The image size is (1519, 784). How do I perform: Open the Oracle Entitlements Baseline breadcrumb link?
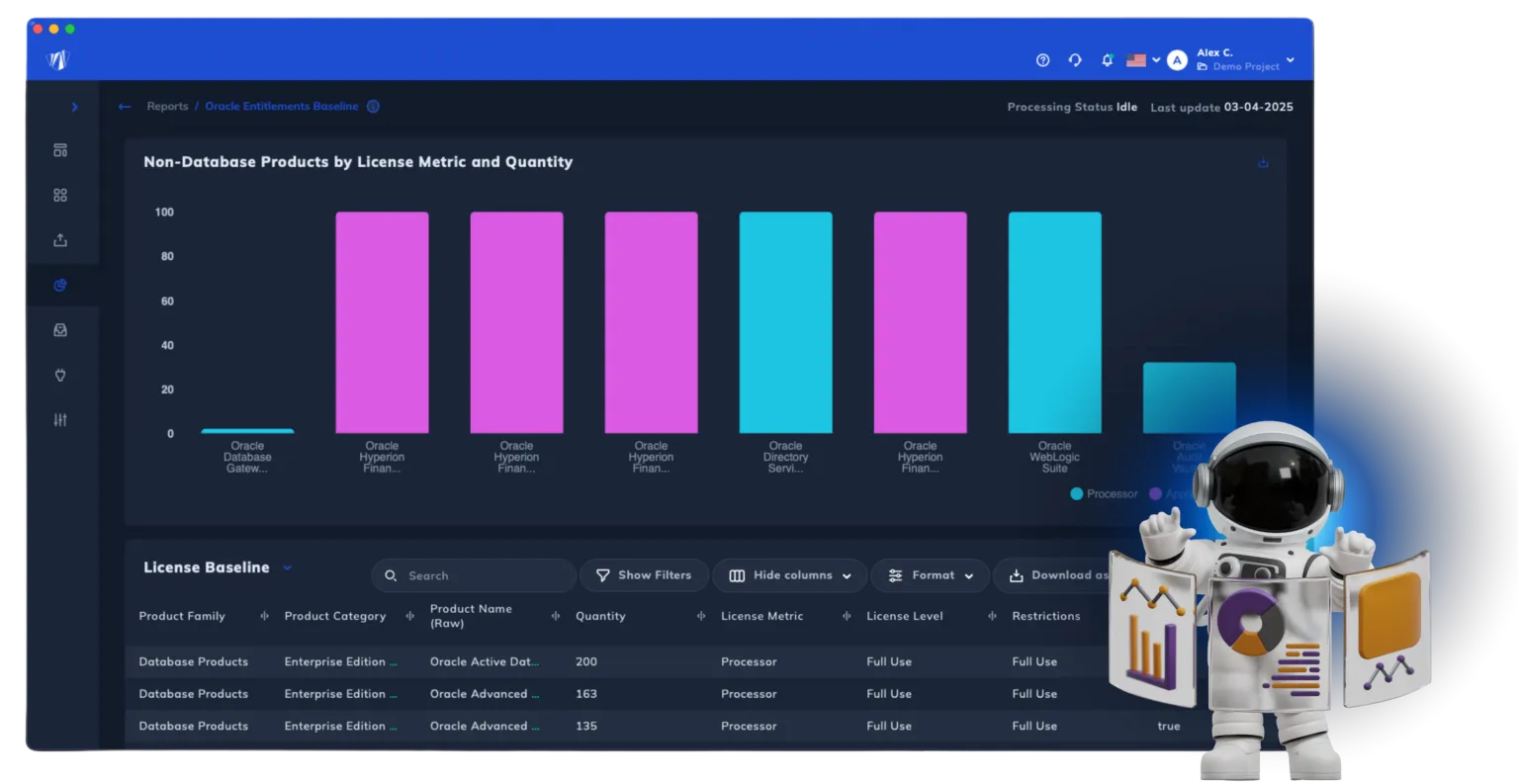pos(281,106)
